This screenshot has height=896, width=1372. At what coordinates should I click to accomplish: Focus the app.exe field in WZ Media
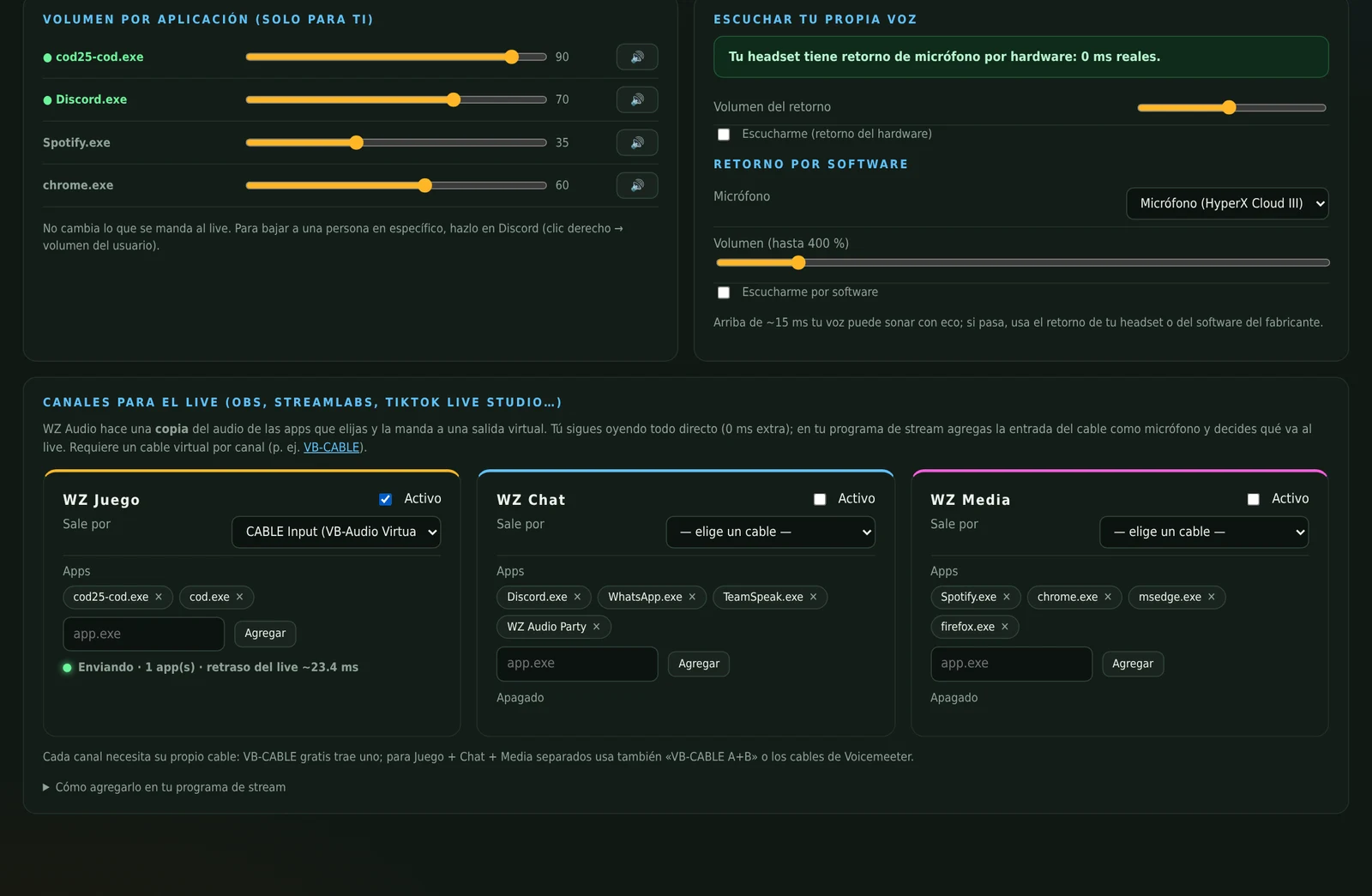coord(1011,664)
